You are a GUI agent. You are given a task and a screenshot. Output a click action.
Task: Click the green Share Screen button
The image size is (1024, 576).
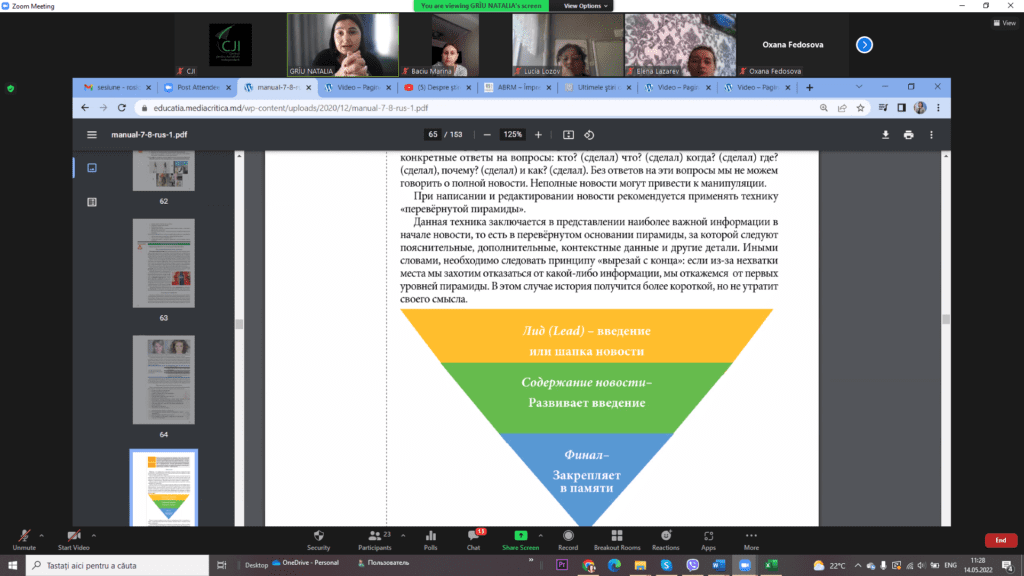[x=520, y=537]
